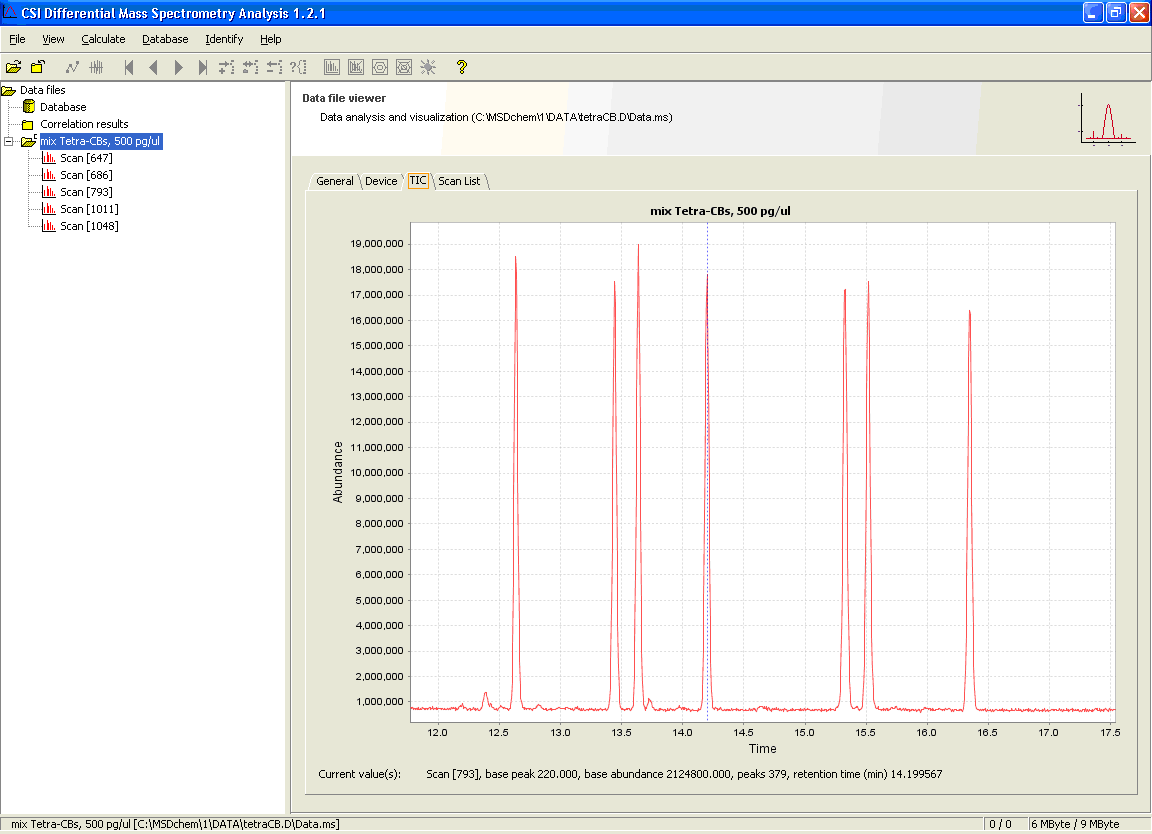
Task: Switch to the General tab
Action: [x=334, y=181]
